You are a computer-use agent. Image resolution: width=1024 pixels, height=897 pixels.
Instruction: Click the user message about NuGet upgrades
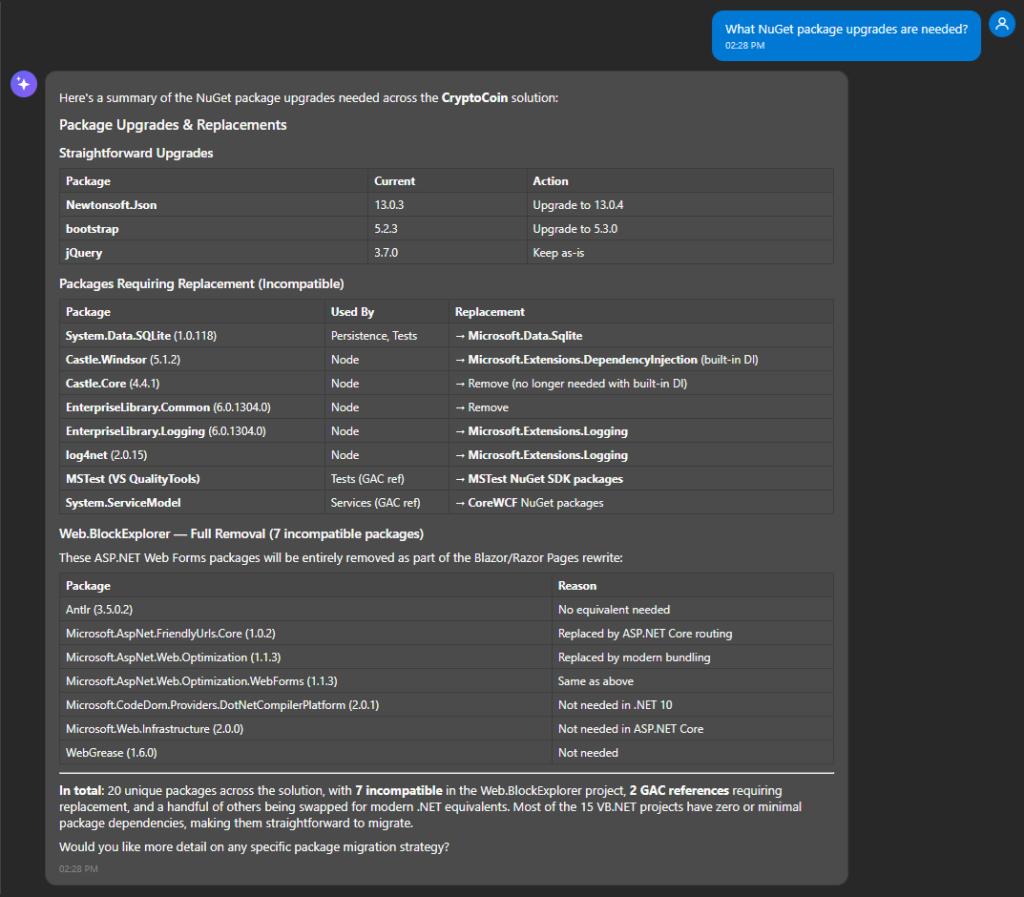[x=846, y=36]
